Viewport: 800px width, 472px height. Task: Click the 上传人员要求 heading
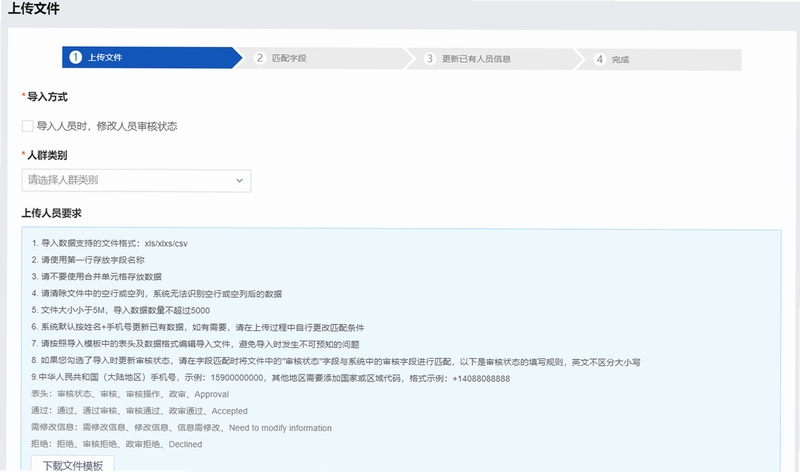(52, 213)
